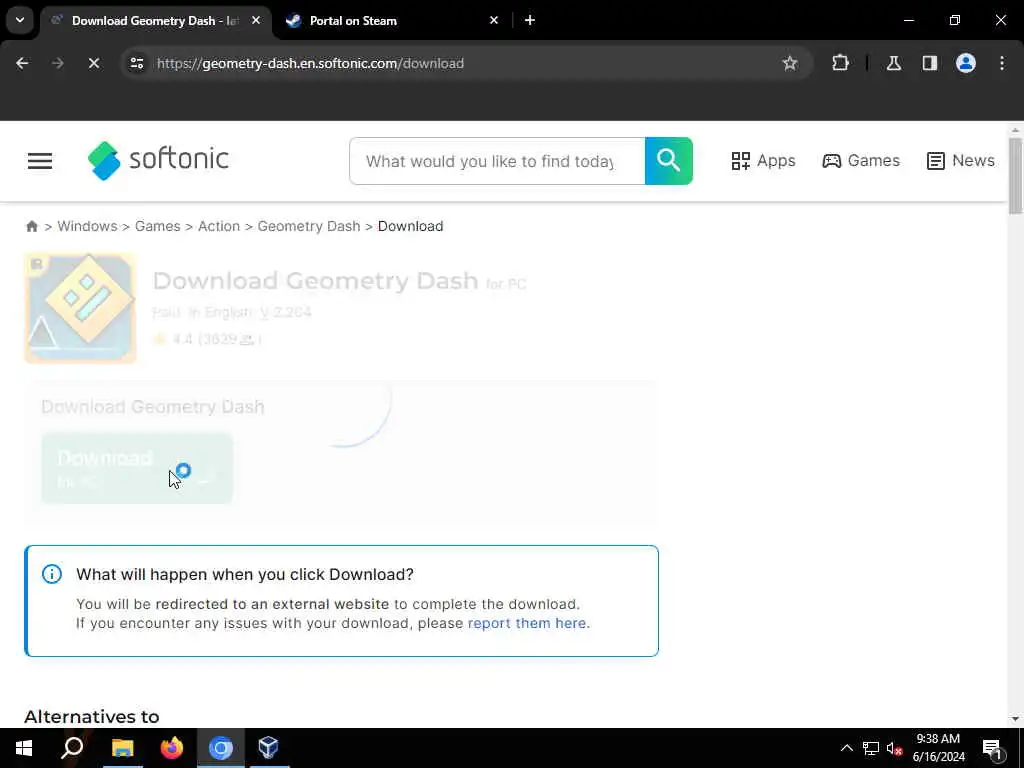
Task: Click the muted volume tray icon
Action: click(894, 748)
